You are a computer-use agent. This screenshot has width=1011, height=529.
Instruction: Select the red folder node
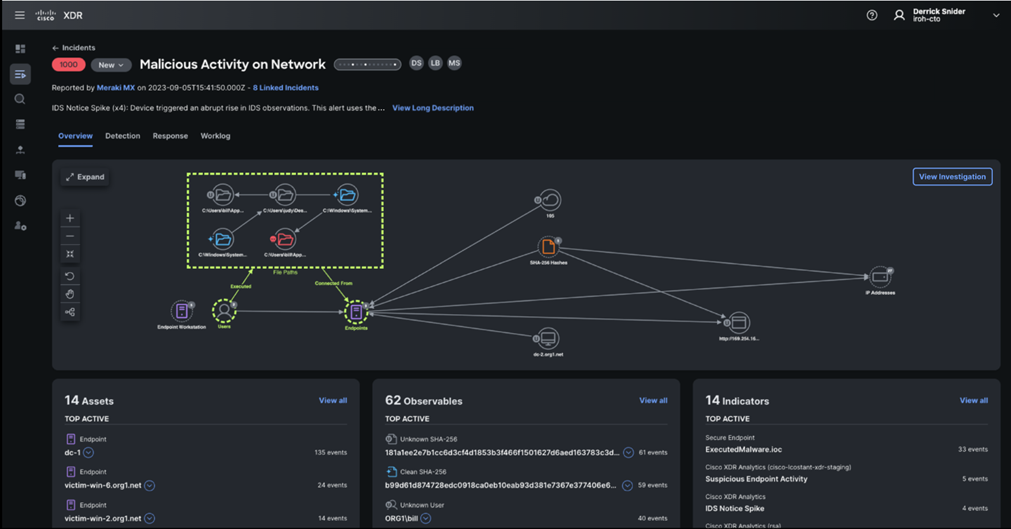tap(284, 239)
